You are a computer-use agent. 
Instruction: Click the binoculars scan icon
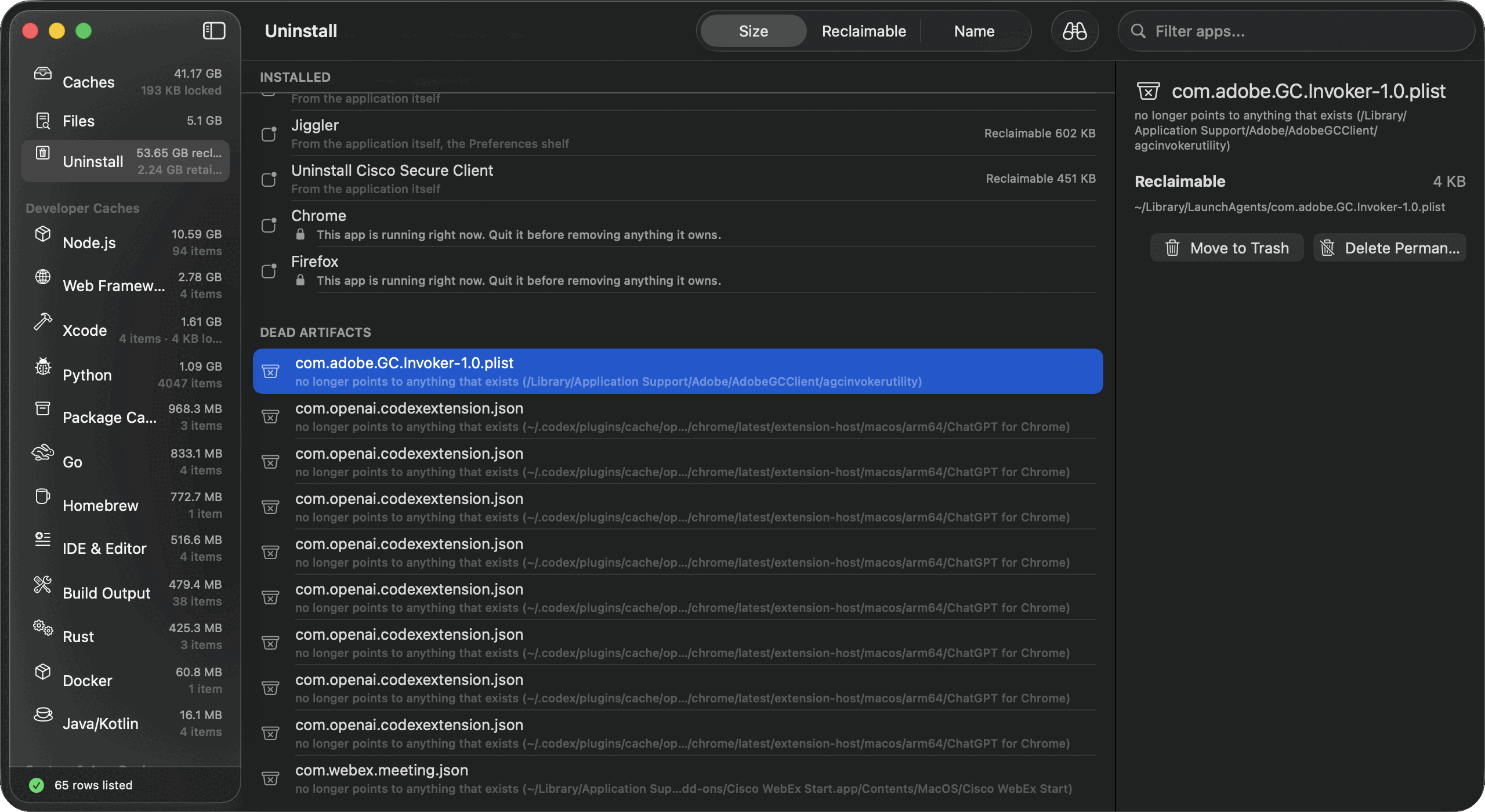(1074, 31)
